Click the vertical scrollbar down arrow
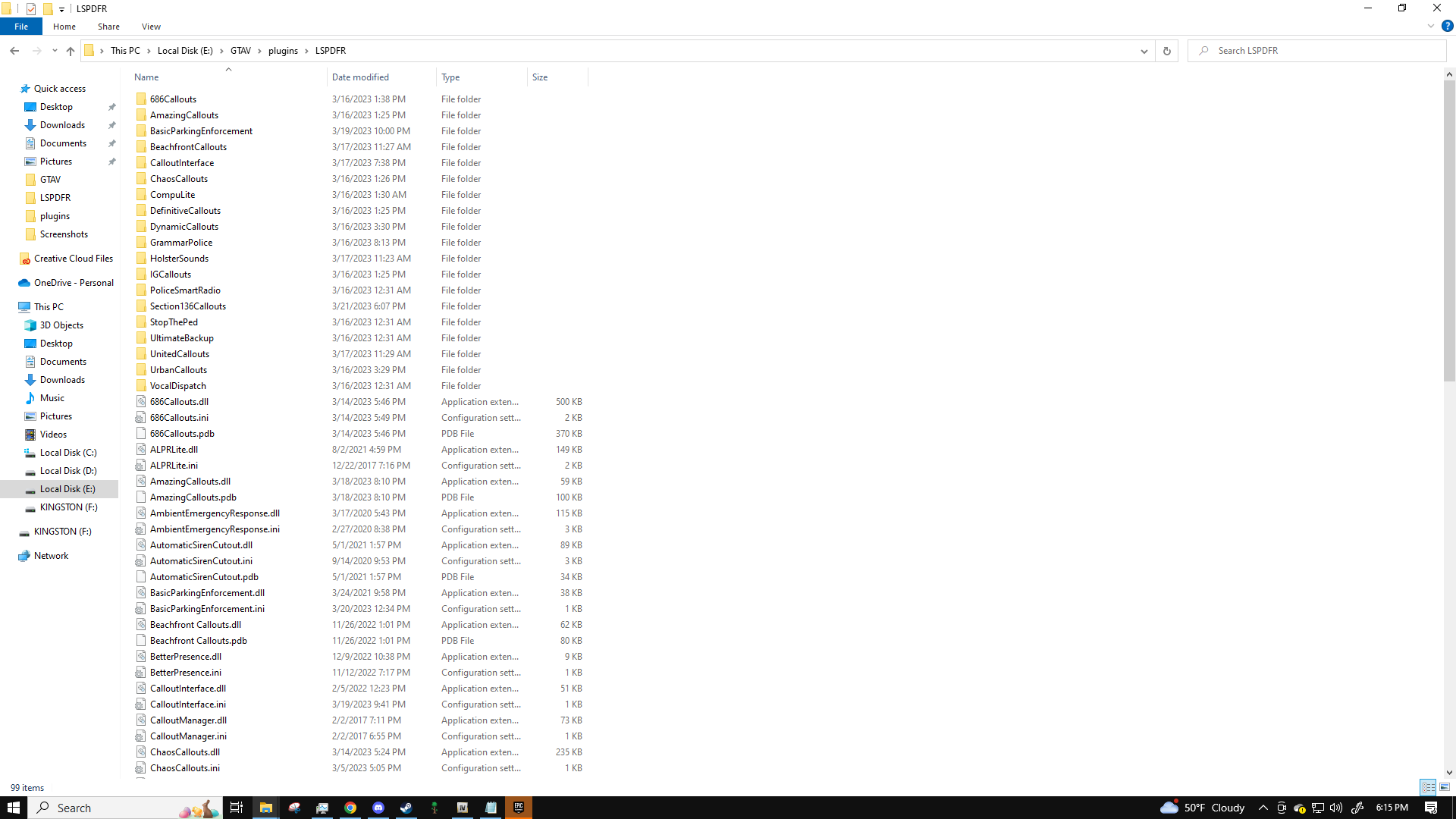 point(1449,772)
